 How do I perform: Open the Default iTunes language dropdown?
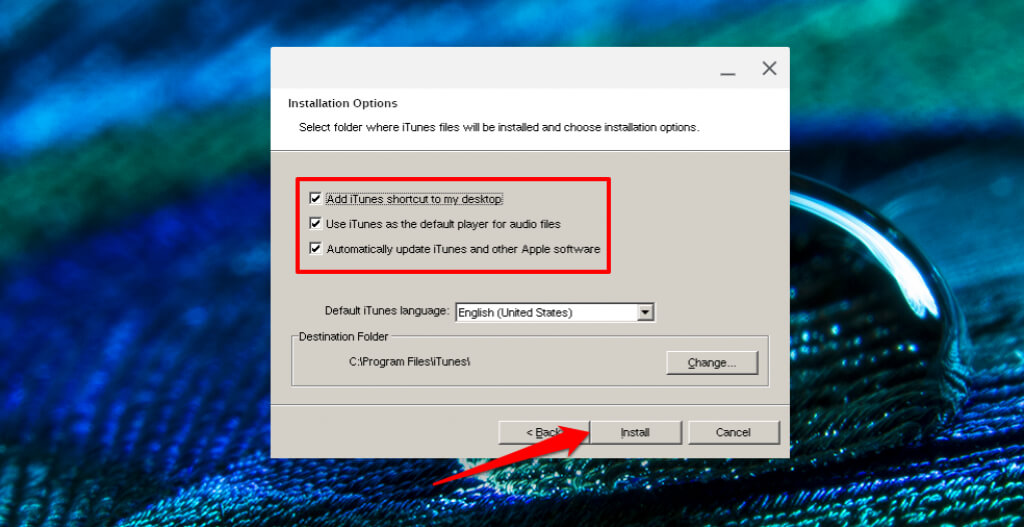[x=554, y=313]
